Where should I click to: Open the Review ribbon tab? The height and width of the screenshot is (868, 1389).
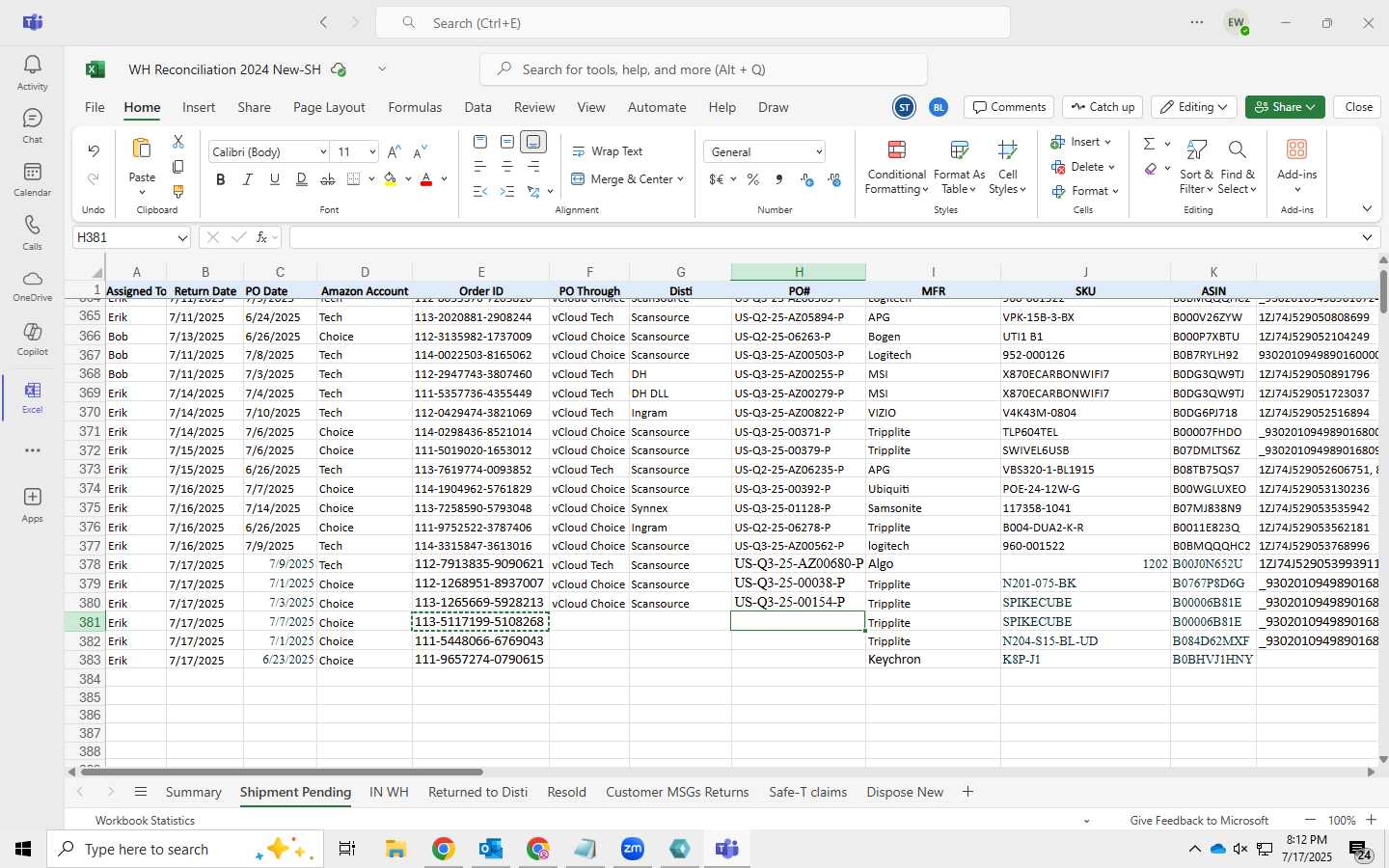tap(534, 107)
